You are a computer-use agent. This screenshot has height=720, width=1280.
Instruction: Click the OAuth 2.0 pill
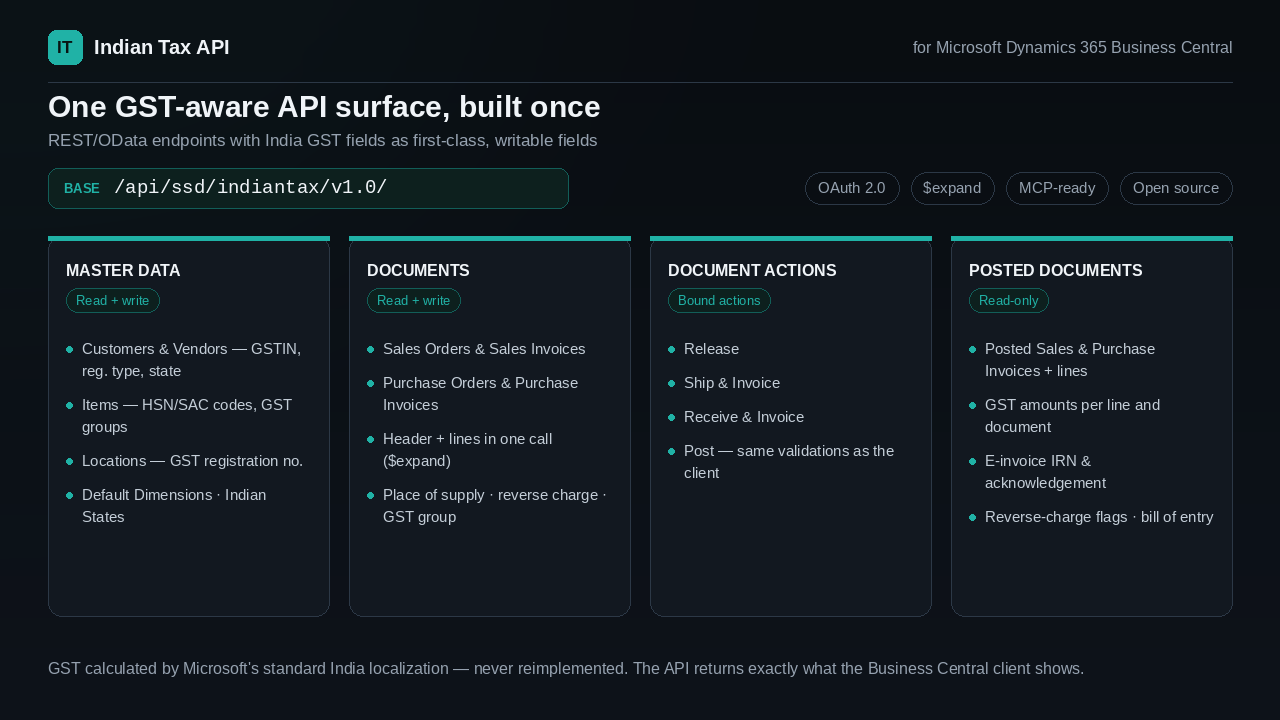852,188
